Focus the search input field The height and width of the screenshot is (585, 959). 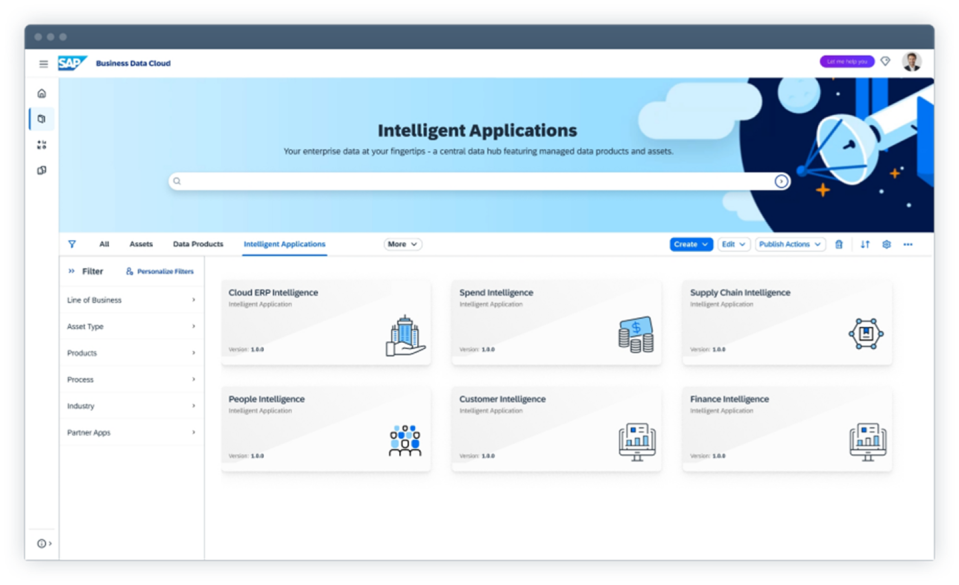479,181
